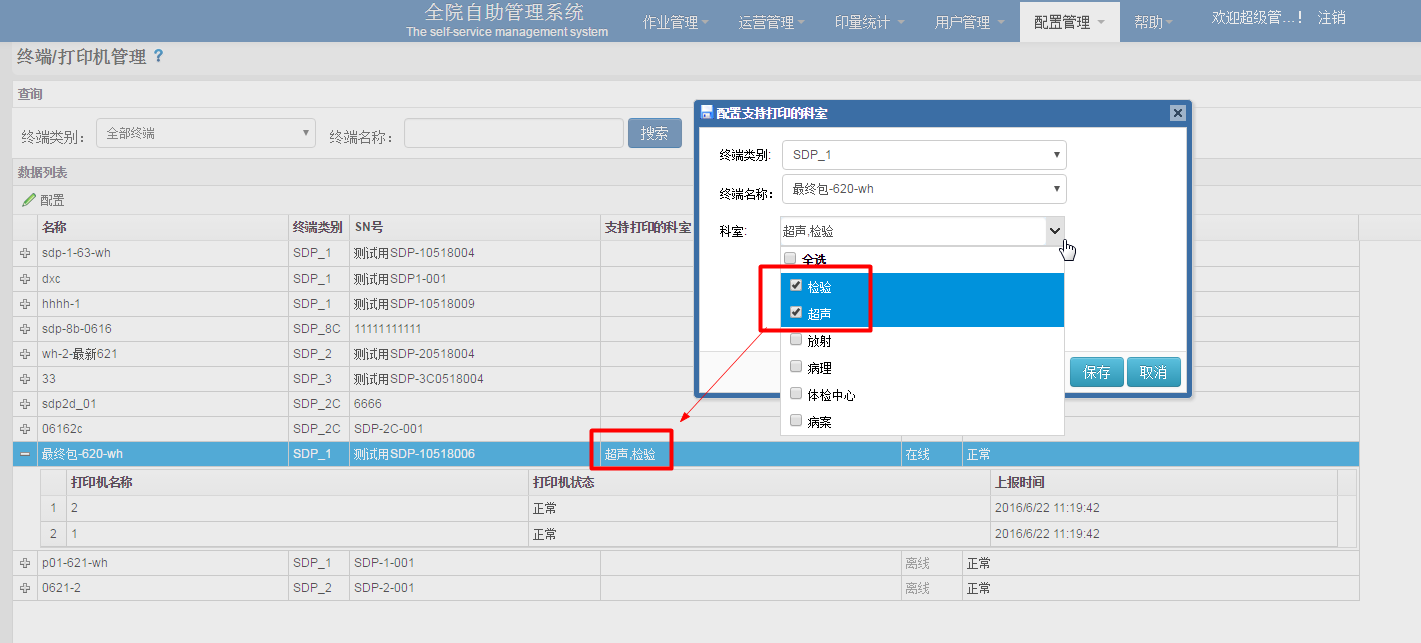Viewport: 1421px width, 643px height.
Task: Click the blue help question mark icon
Action: pyautogui.click(x=158, y=57)
